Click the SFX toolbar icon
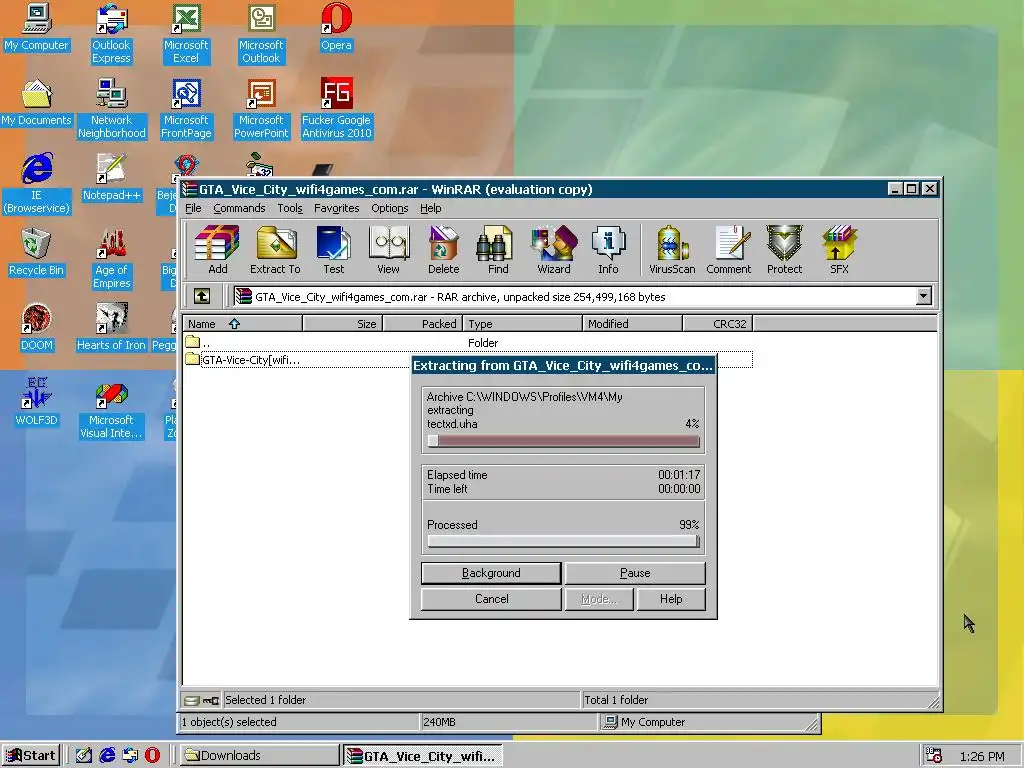The width and height of the screenshot is (1024, 768). pyautogui.click(x=839, y=249)
